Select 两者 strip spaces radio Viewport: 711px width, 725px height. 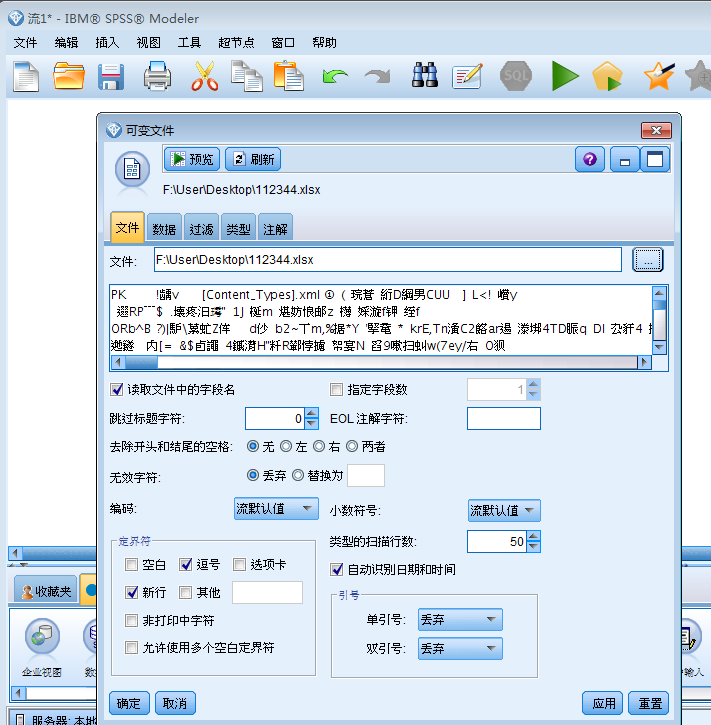pos(352,446)
